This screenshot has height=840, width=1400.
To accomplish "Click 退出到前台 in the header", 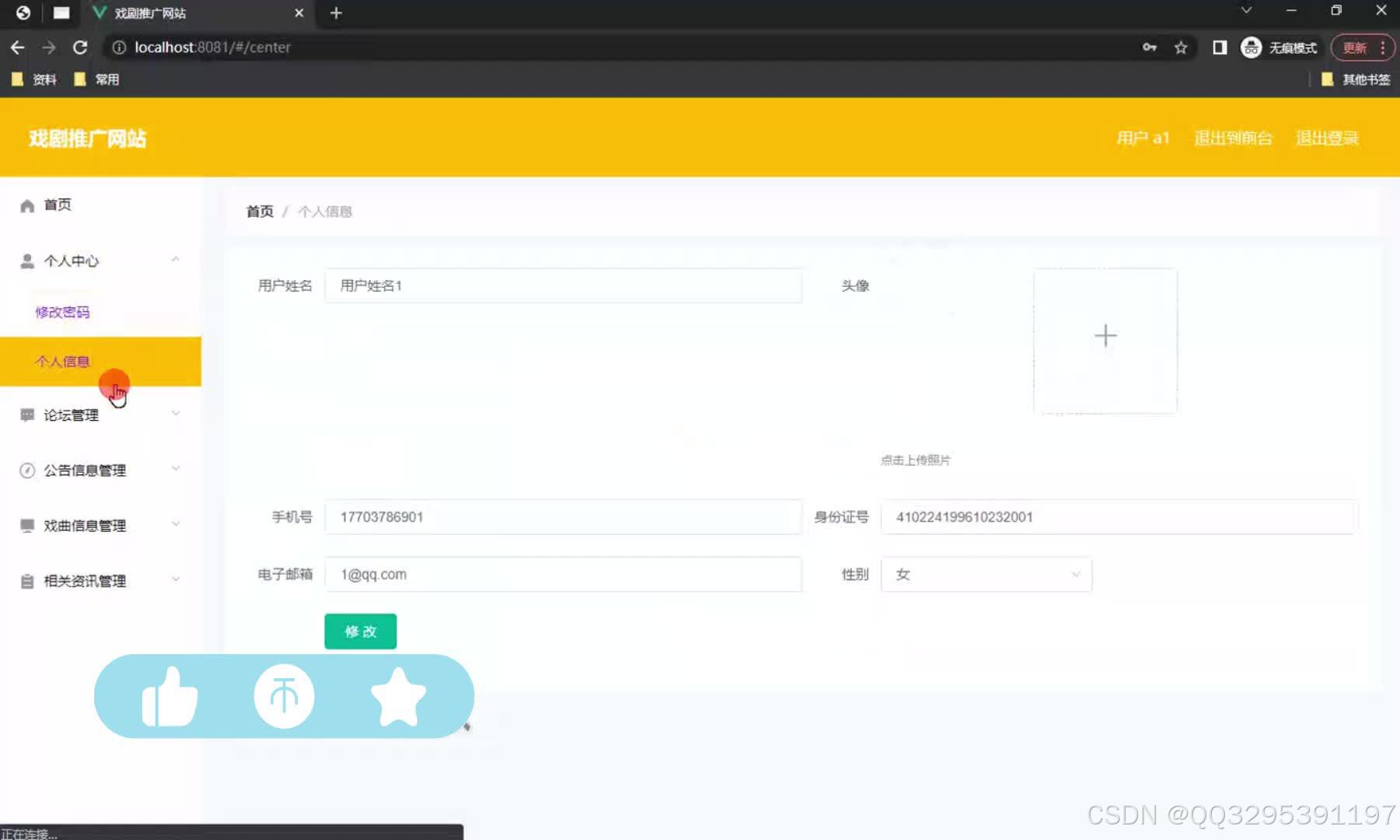I will (x=1234, y=138).
